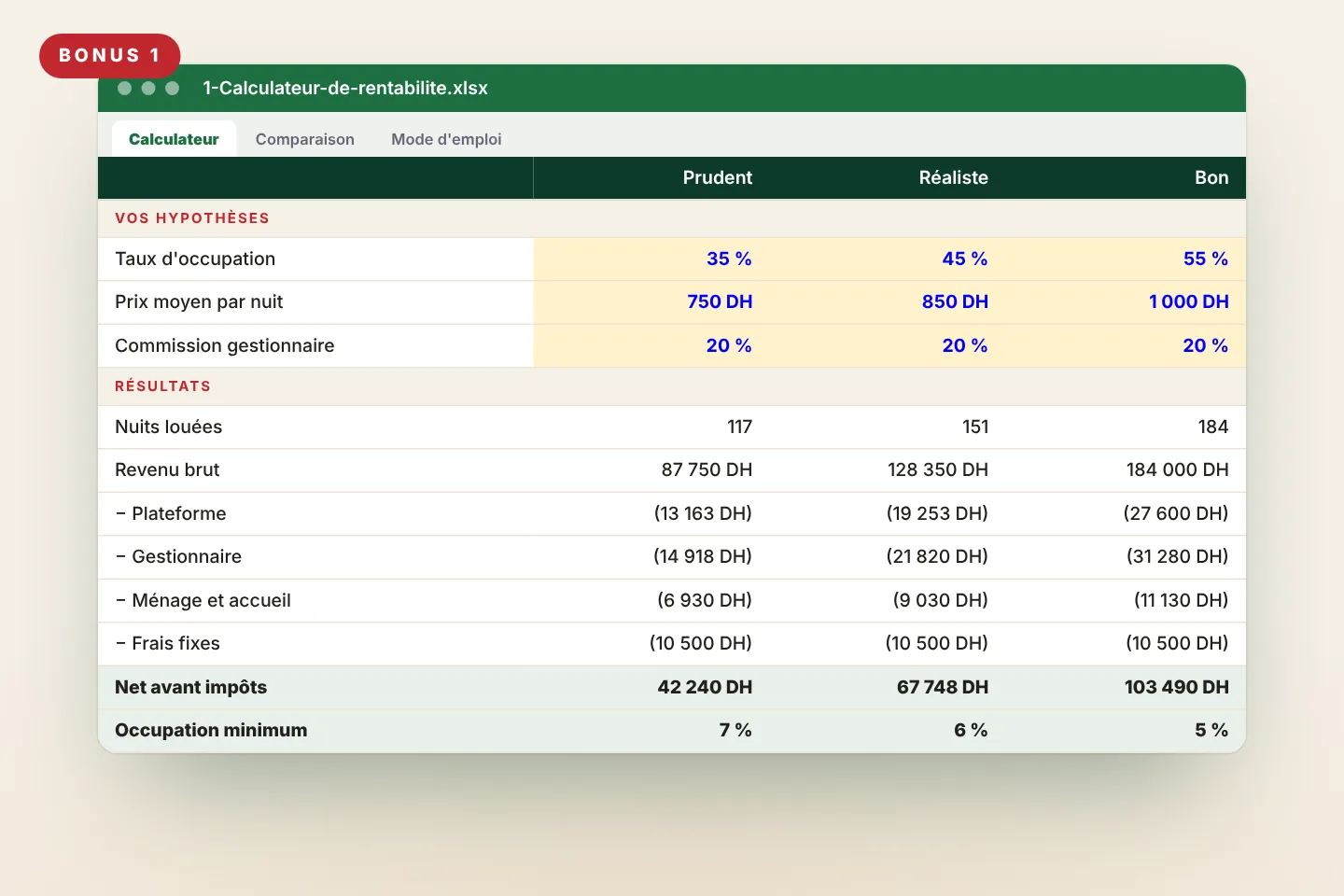Select the (21 820 DH) Gestionnaire cell
The image size is (1344, 896).
tap(888, 556)
